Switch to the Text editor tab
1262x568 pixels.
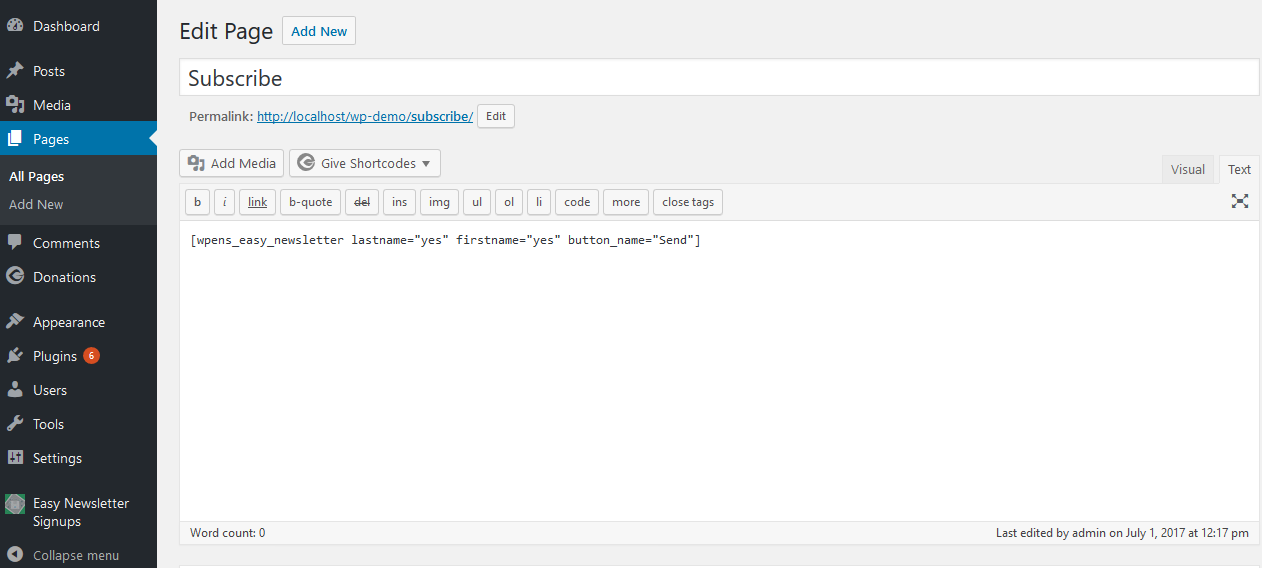click(x=1239, y=169)
